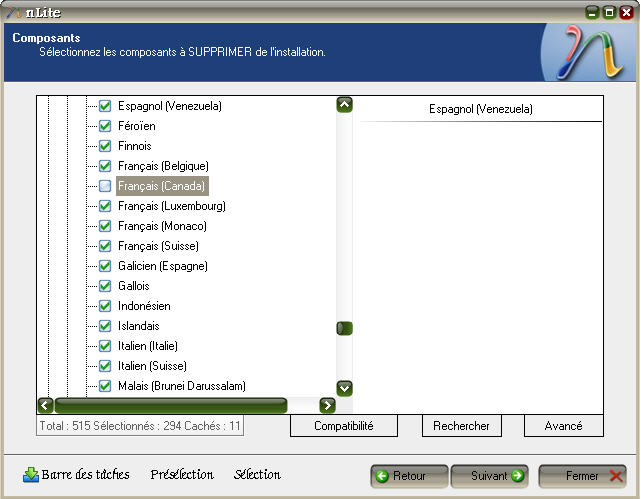This screenshot has width=641, height=499.
Task: Uncheck Français (Belgique) checkbox
Action: pyautogui.click(x=105, y=166)
